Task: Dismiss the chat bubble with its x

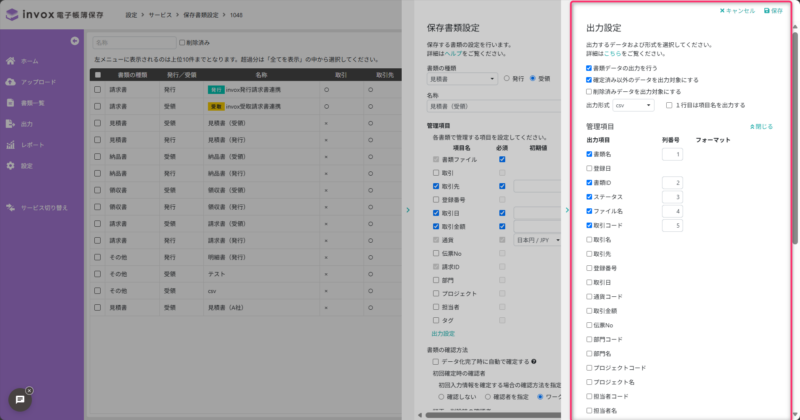Action: click(x=29, y=391)
